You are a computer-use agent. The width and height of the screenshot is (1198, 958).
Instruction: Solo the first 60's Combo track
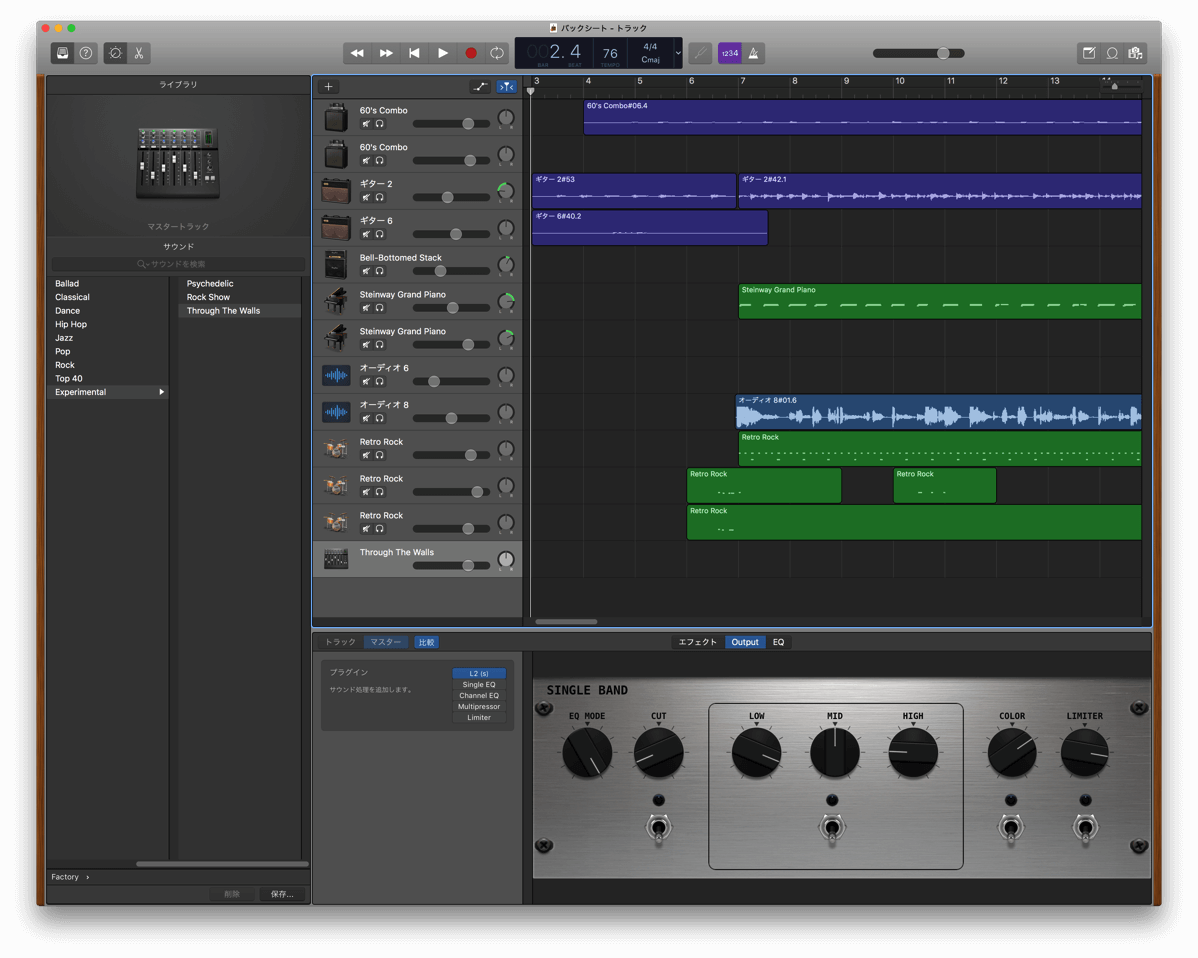(x=380, y=124)
